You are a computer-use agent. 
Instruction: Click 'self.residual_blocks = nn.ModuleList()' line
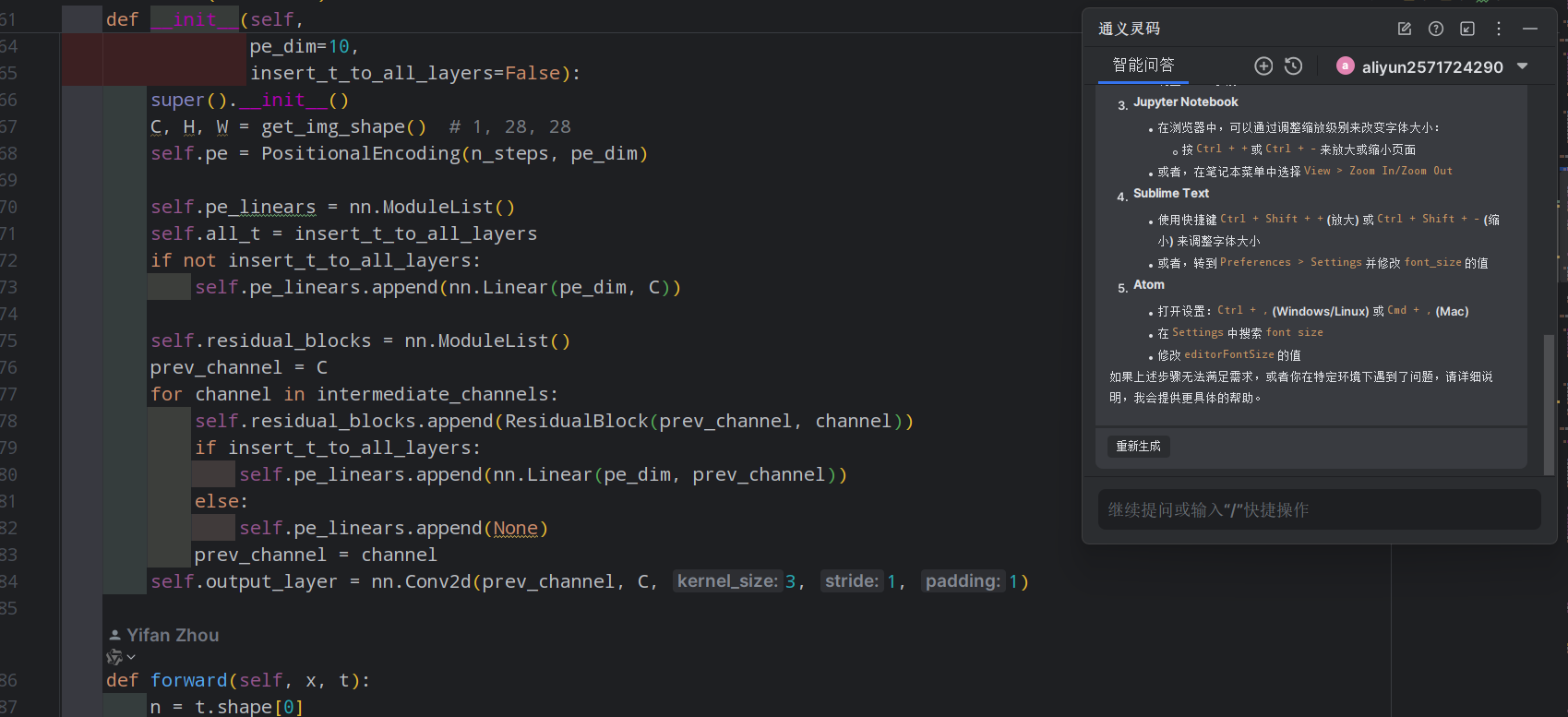click(x=361, y=341)
